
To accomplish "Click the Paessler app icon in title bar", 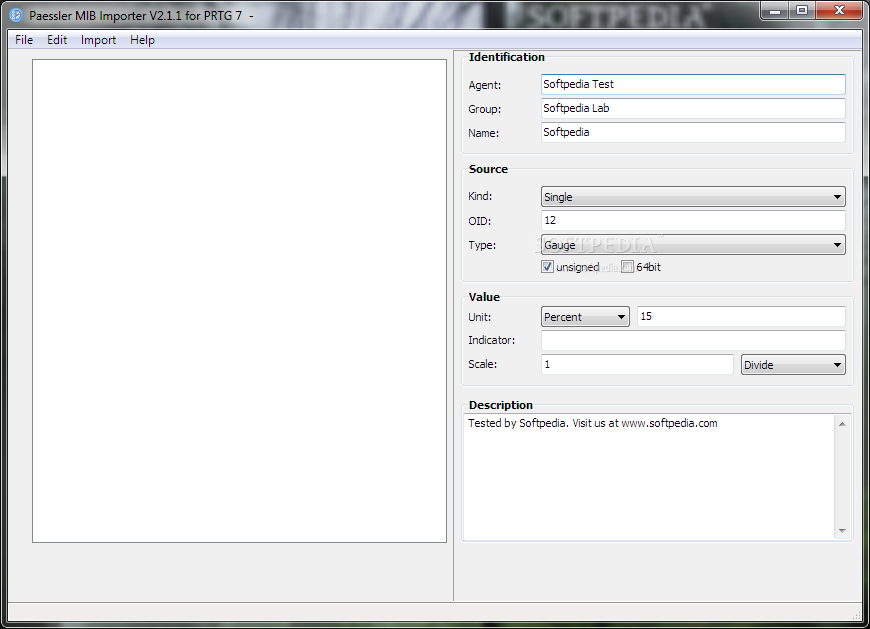I will point(16,15).
